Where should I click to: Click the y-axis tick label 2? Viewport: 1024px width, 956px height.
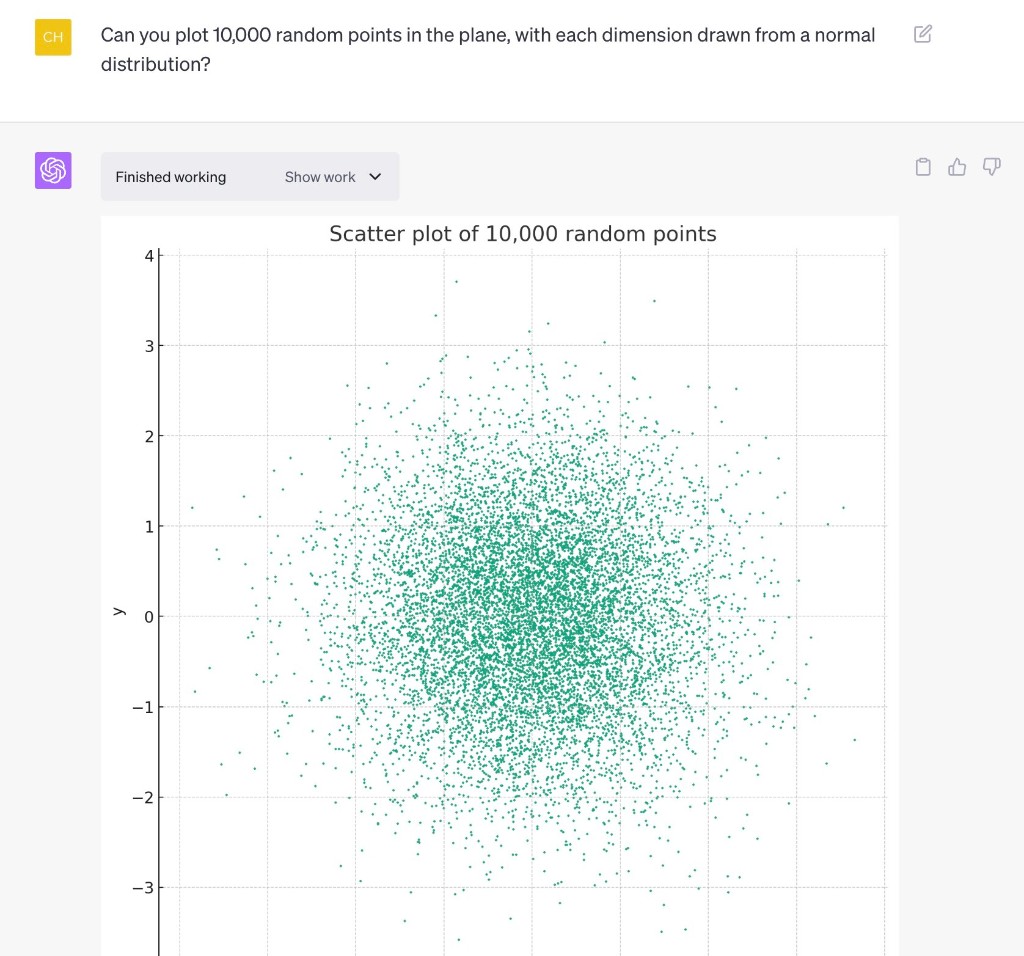(148, 436)
